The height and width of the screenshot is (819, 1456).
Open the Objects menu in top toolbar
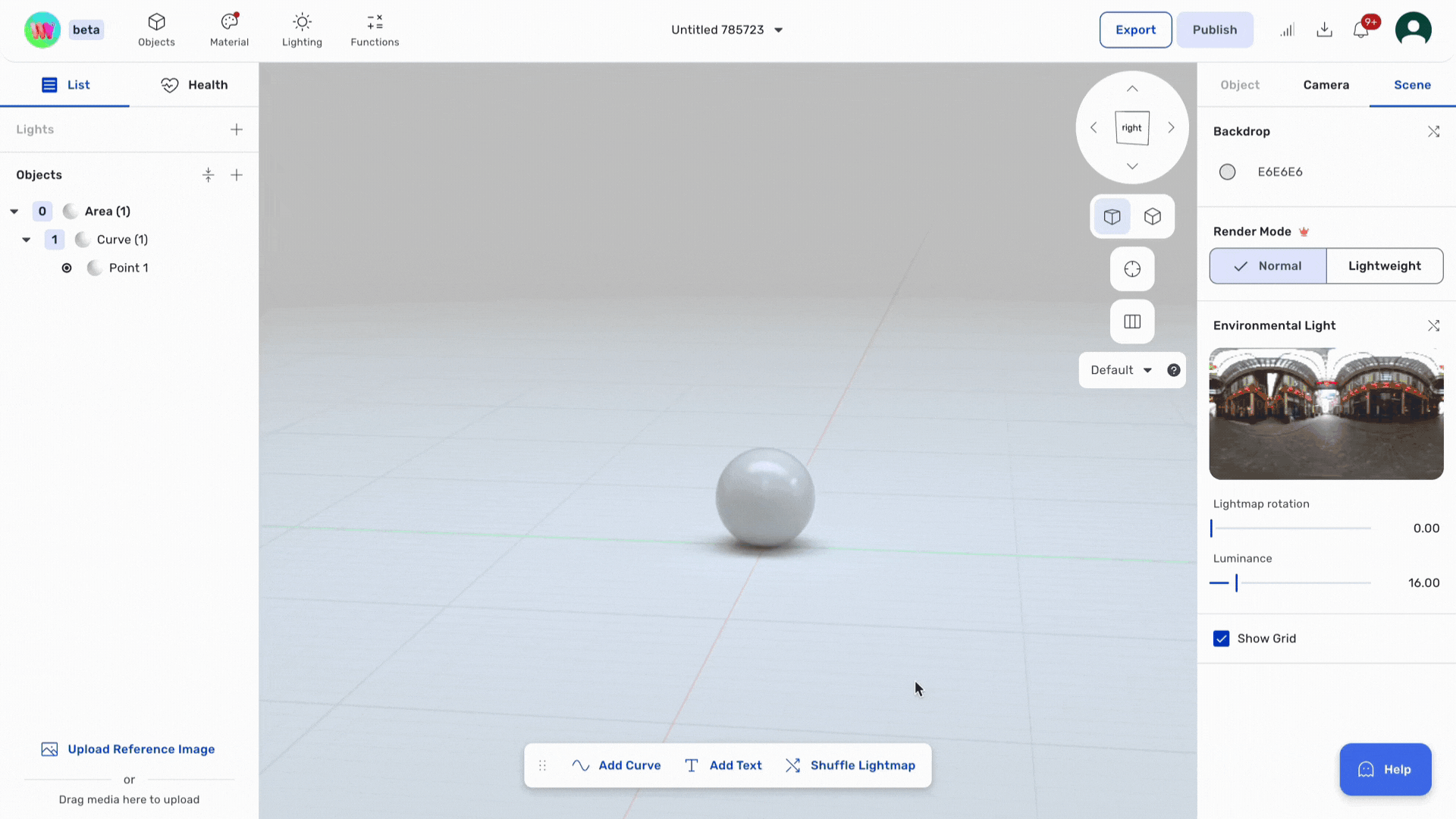156,30
